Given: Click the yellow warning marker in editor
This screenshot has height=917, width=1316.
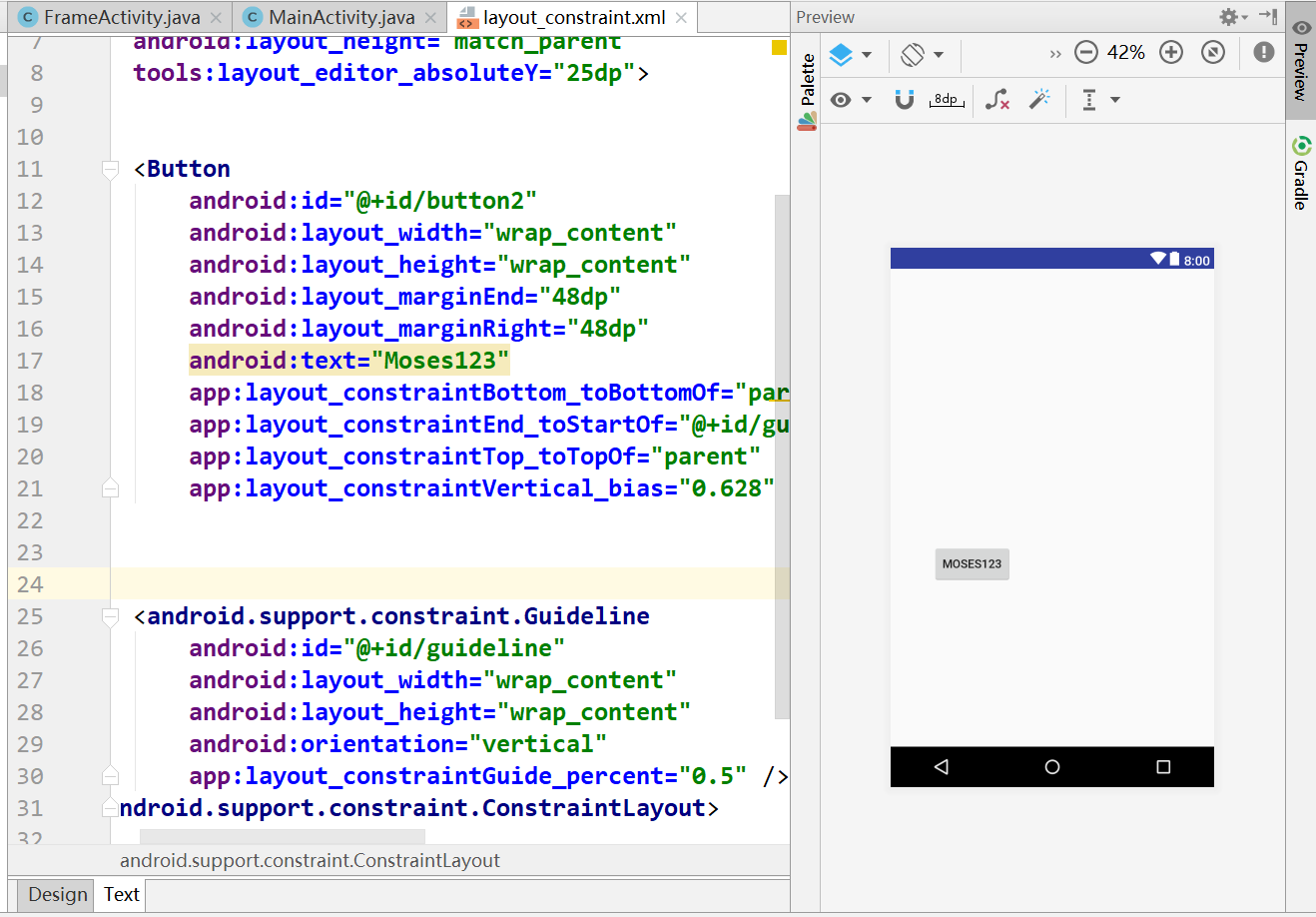Looking at the screenshot, I should (779, 47).
